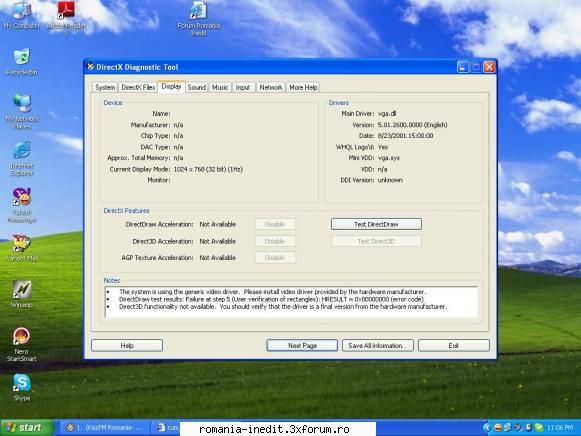
Task: Click the DDI Version unknown value
Action: 390,180
